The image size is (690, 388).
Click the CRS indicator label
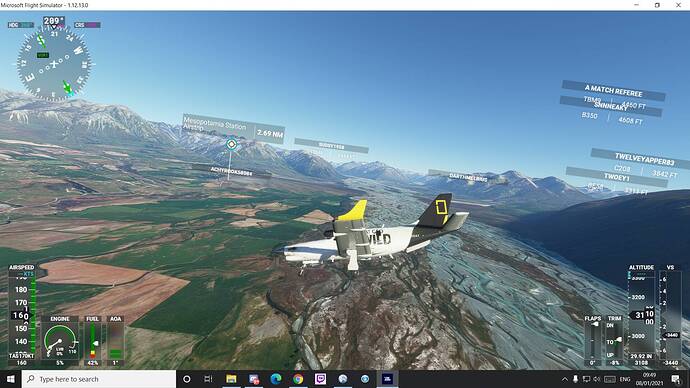pos(87,25)
